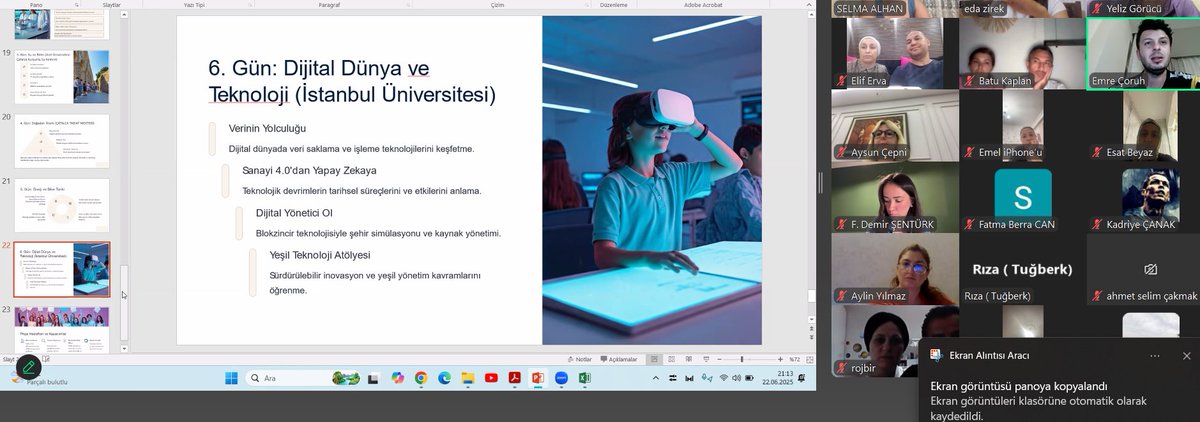Open YouTube app from the taskbar

pyautogui.click(x=491, y=378)
